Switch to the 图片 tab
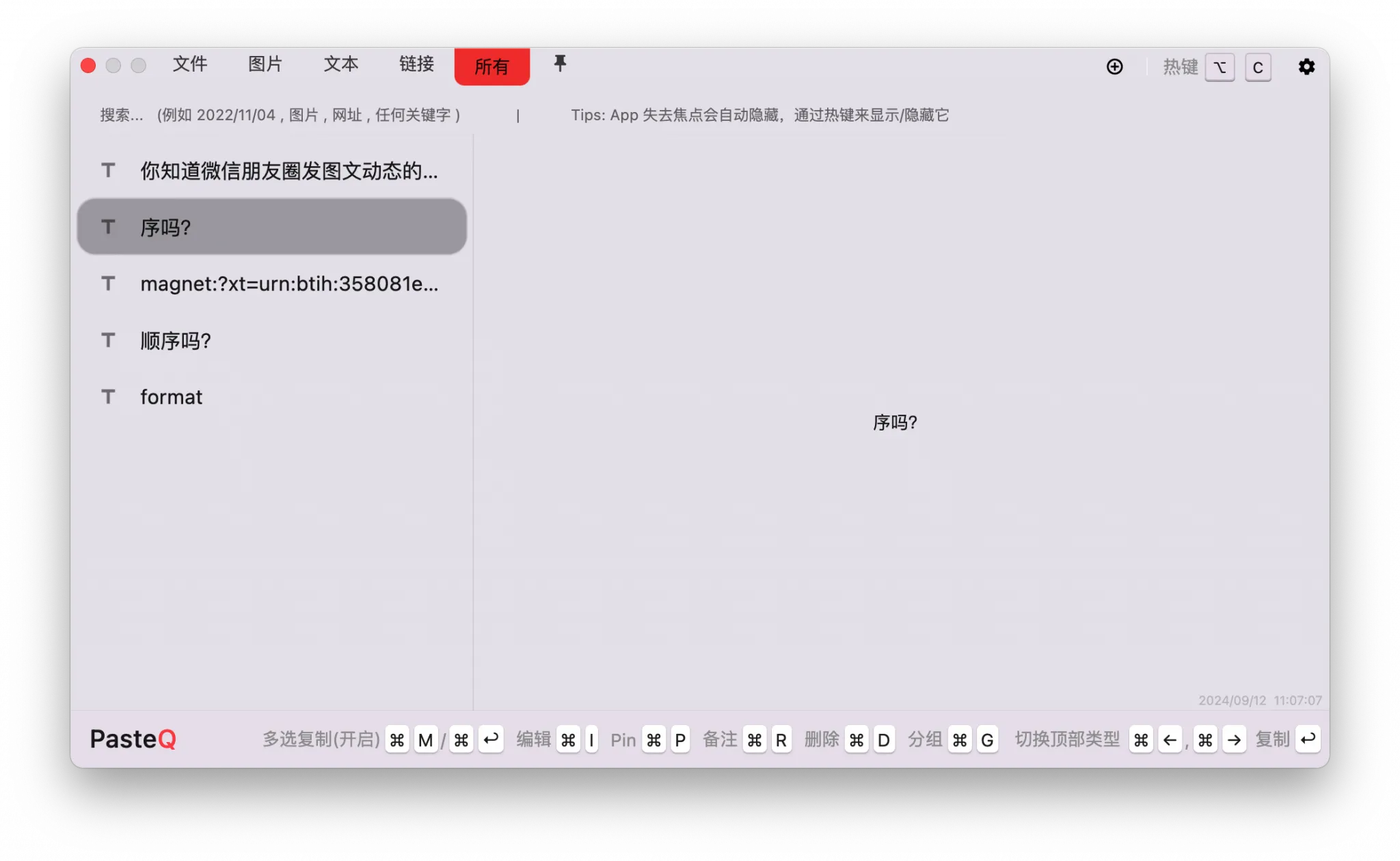1400x861 pixels. (265, 64)
